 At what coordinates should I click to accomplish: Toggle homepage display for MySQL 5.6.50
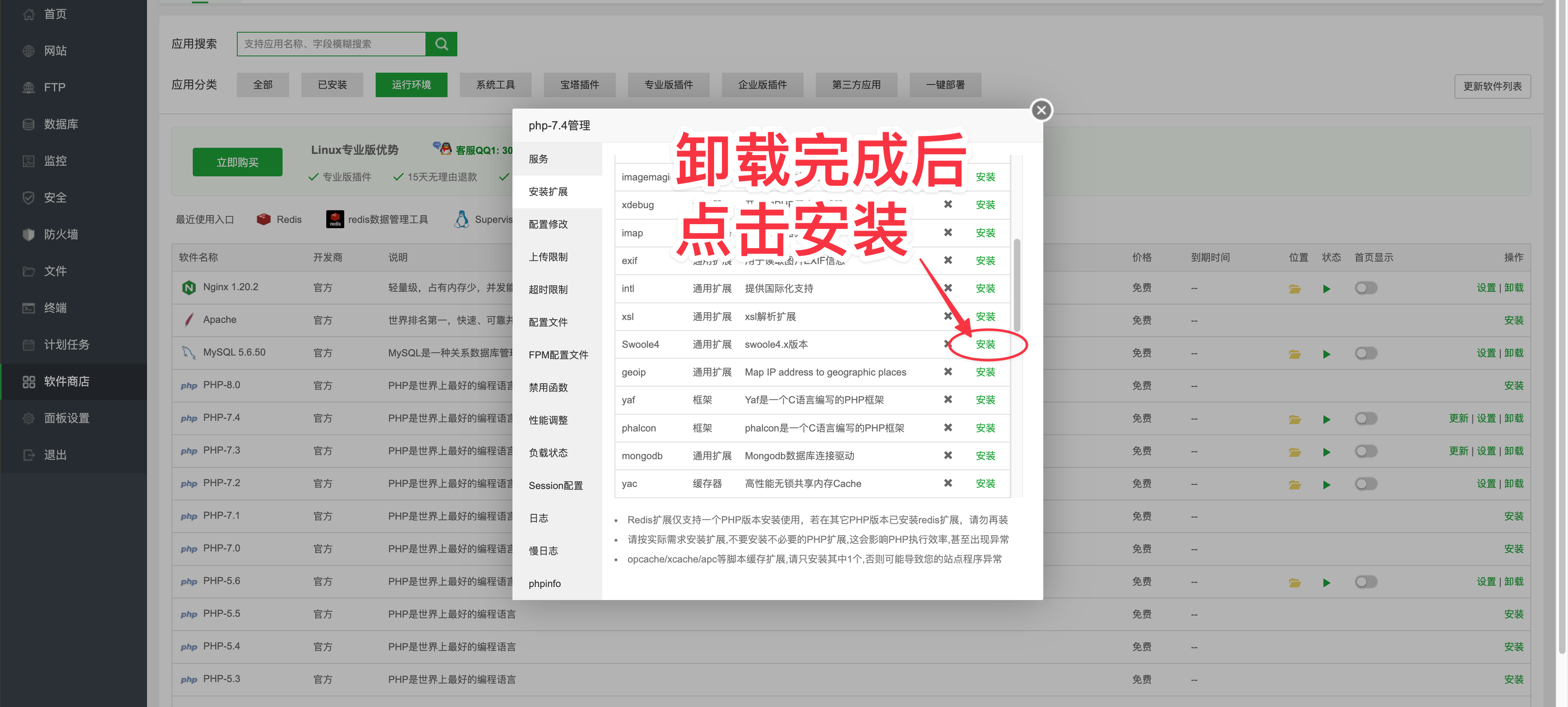[1365, 353]
